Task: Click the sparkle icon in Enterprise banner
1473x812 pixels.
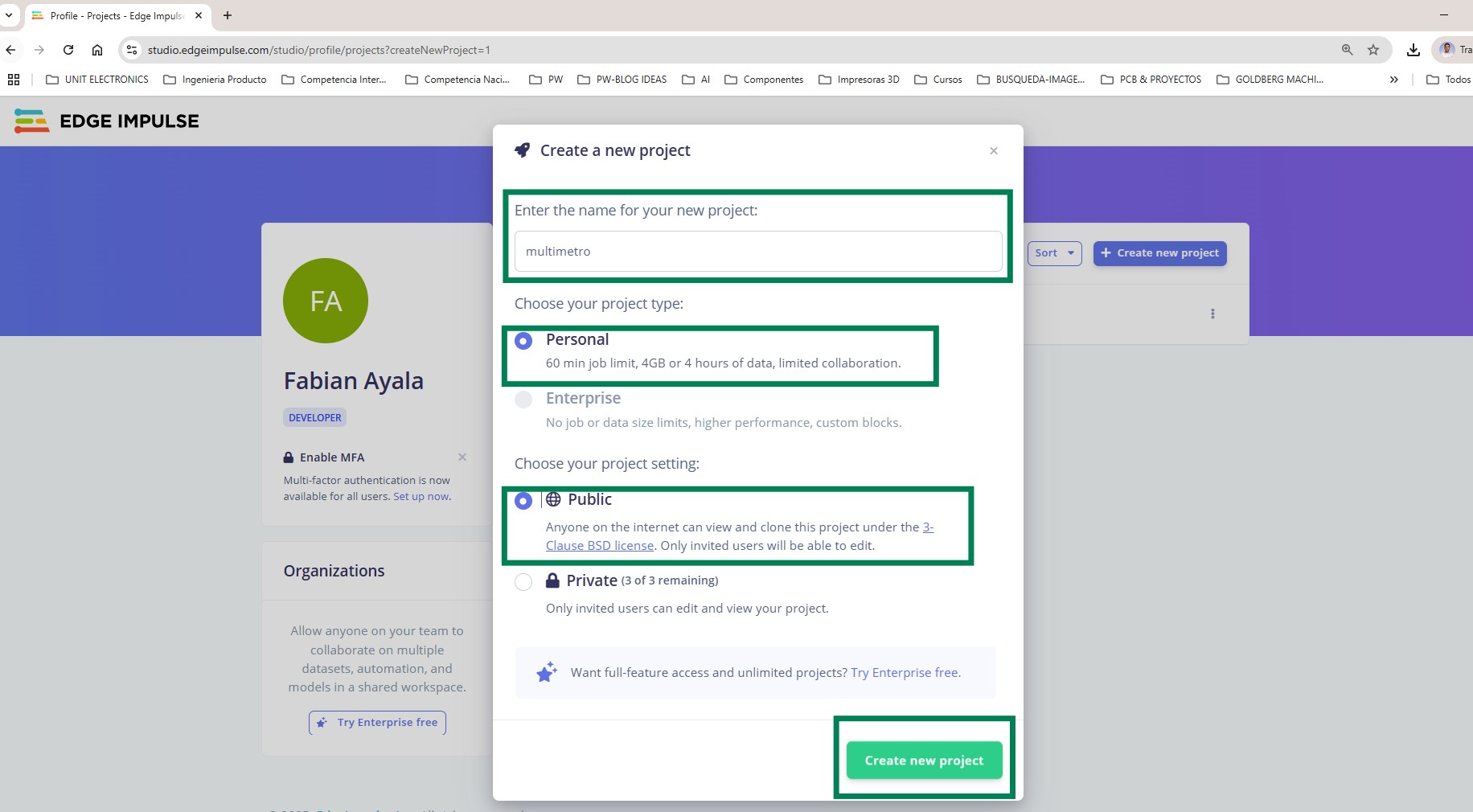Action: click(547, 672)
